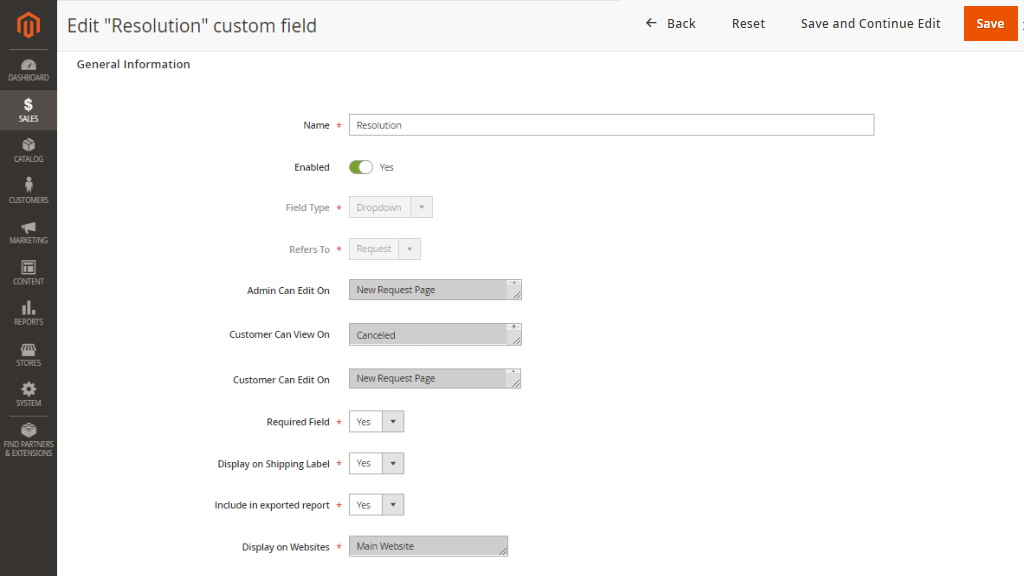Image resolution: width=1024 pixels, height=576 pixels.
Task: Click the "Customer Can View On" label
Action: (x=279, y=334)
